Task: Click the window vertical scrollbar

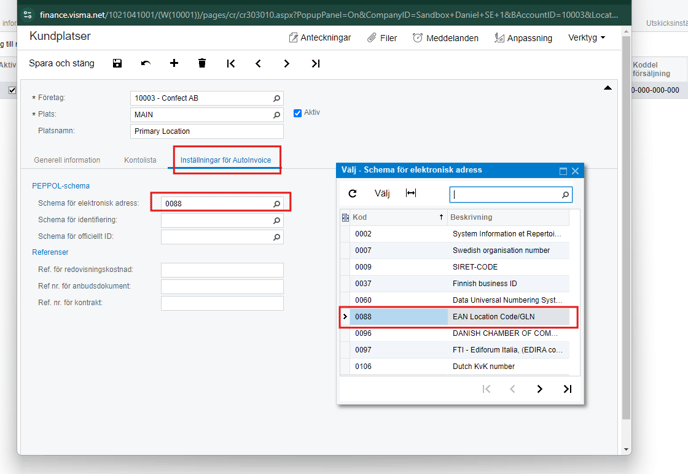Action: click(x=626, y=227)
